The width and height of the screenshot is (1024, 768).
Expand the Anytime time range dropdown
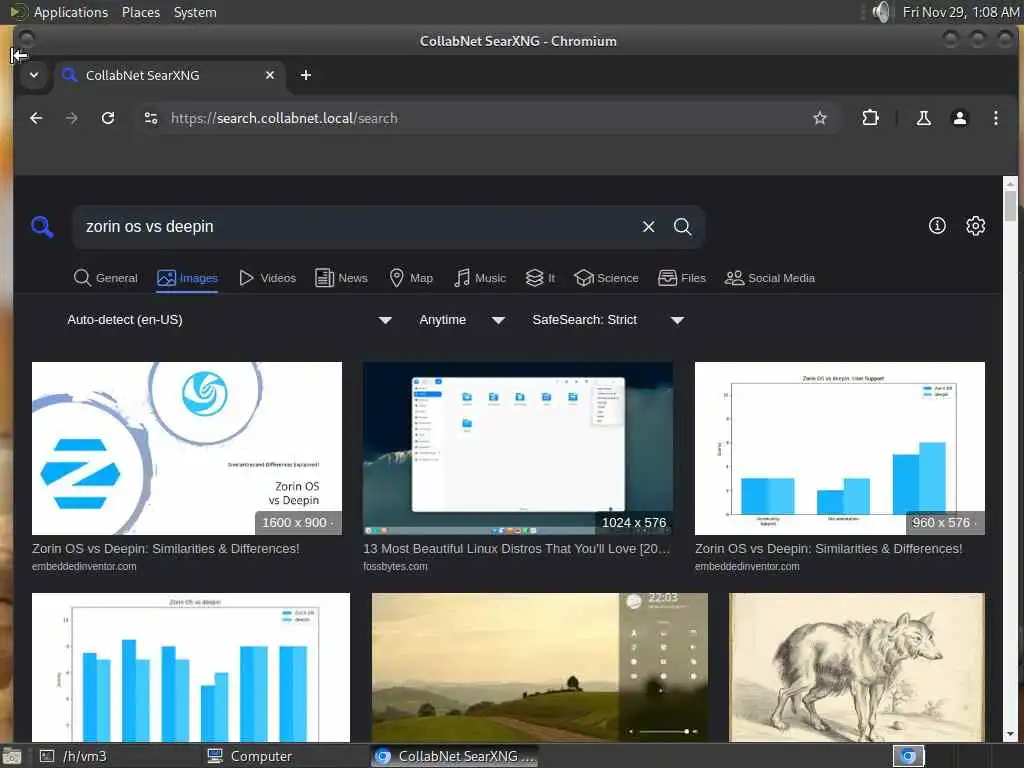[462, 320]
